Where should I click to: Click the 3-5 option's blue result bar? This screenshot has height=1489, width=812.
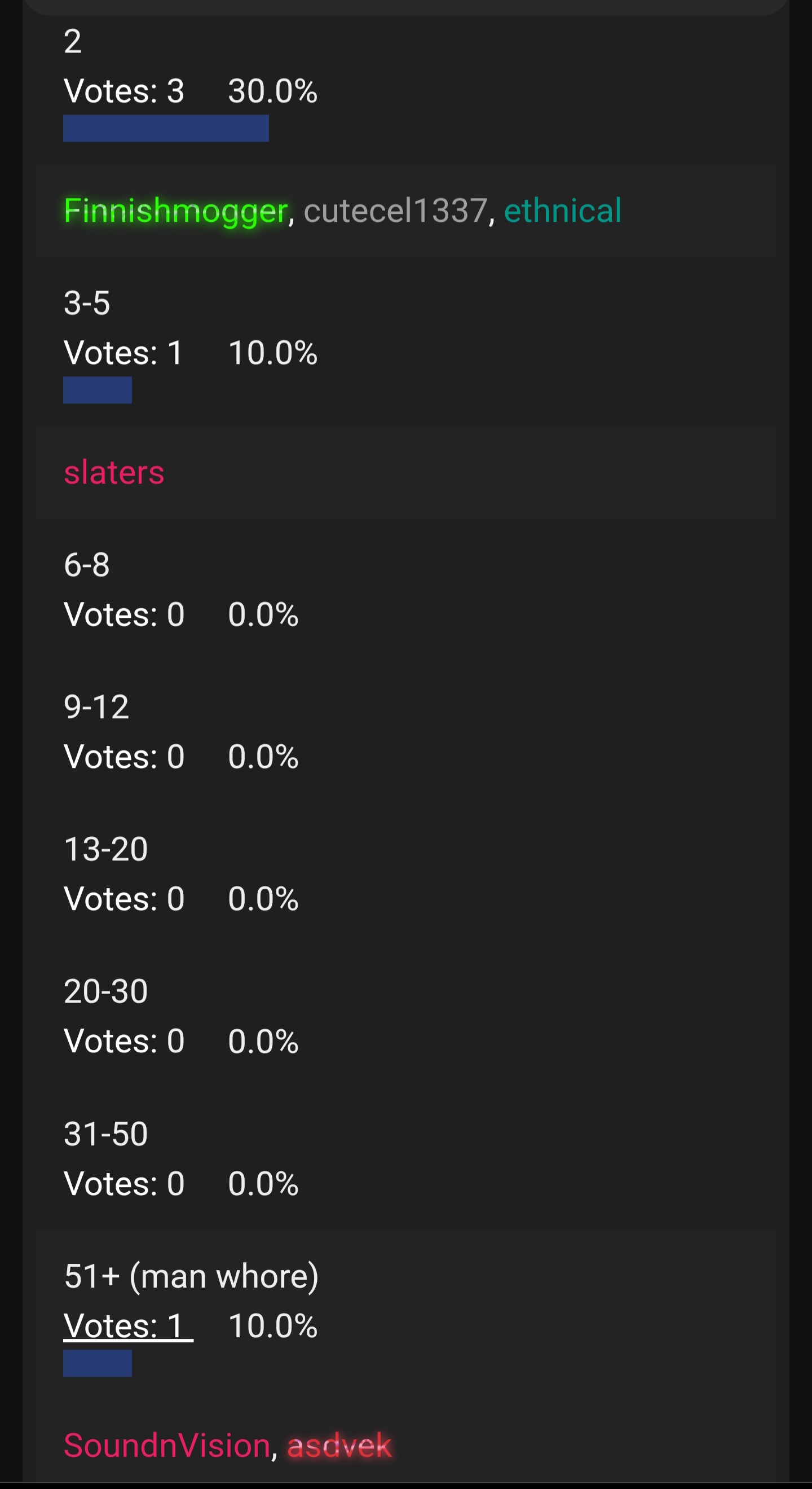pos(98,389)
